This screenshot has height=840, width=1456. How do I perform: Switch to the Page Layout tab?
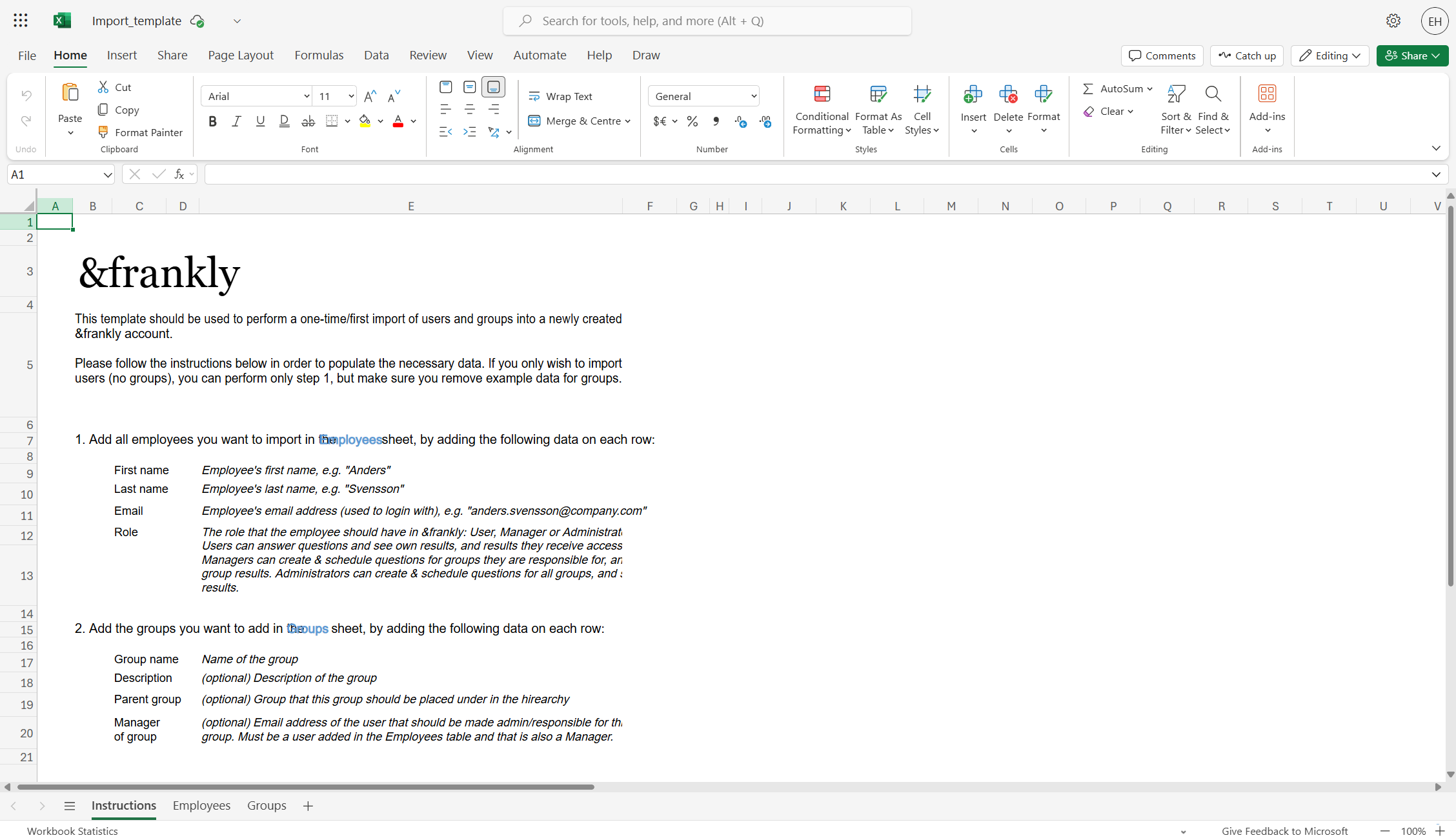coord(241,55)
